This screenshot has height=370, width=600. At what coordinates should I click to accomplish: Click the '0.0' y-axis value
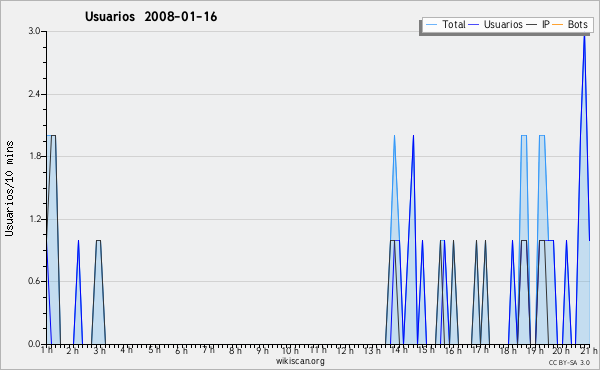pyautogui.click(x=34, y=344)
